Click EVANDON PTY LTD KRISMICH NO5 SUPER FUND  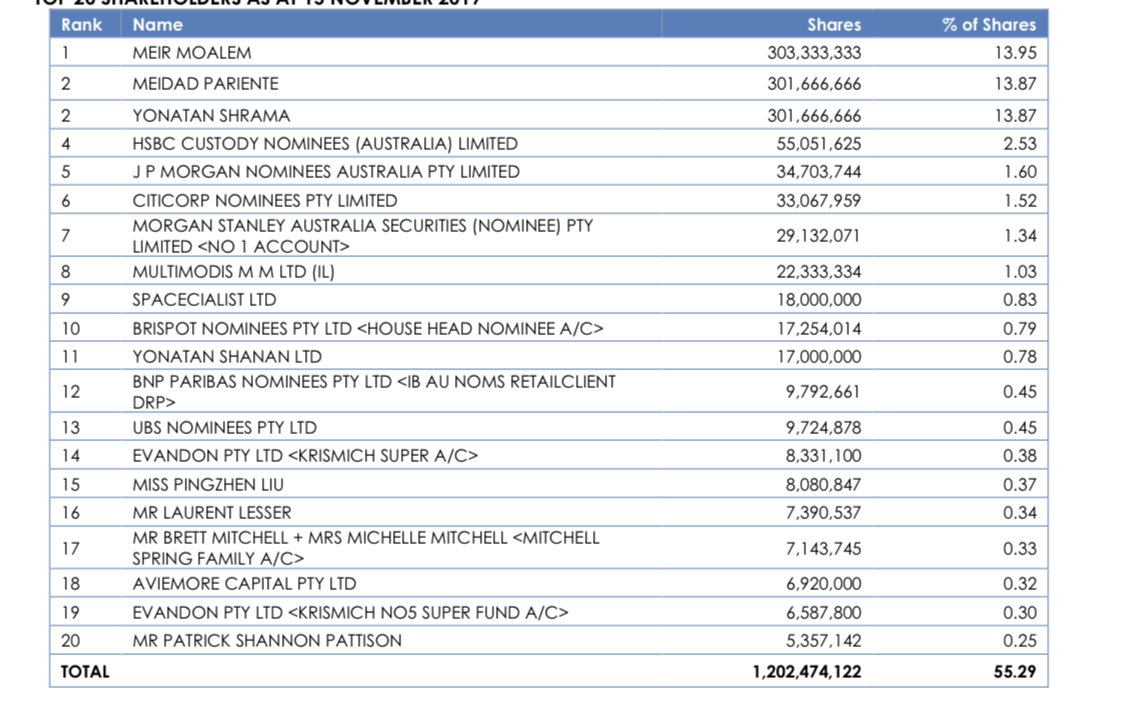[350, 613]
